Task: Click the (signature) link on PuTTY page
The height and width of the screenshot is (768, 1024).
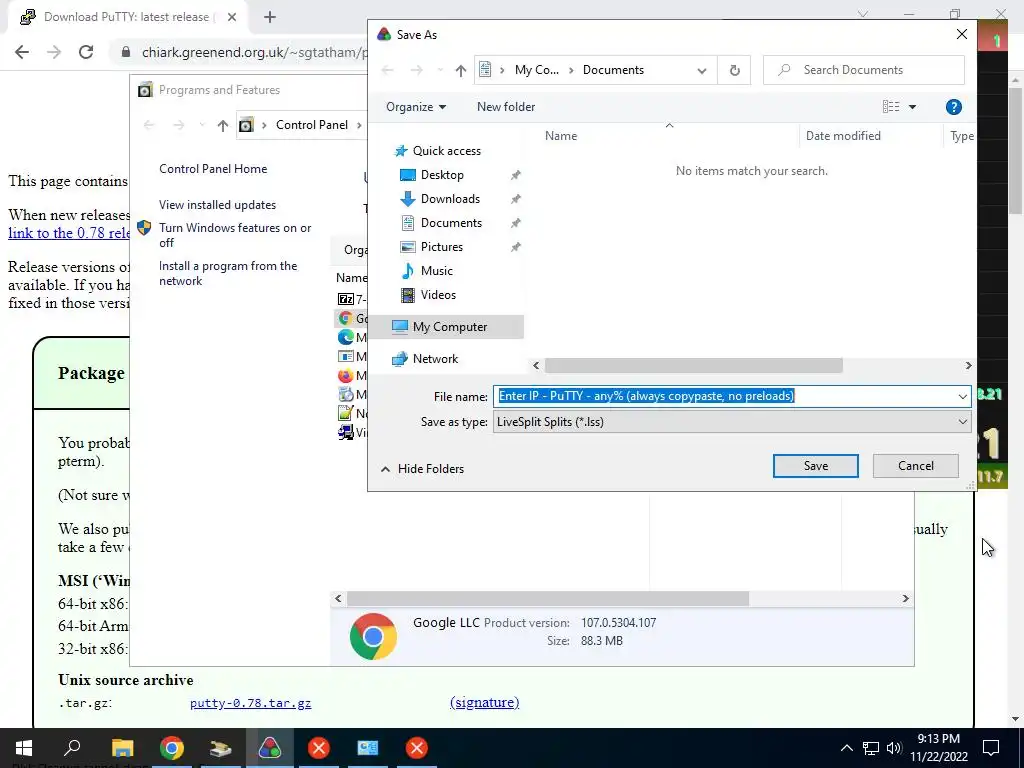Action: click(485, 702)
